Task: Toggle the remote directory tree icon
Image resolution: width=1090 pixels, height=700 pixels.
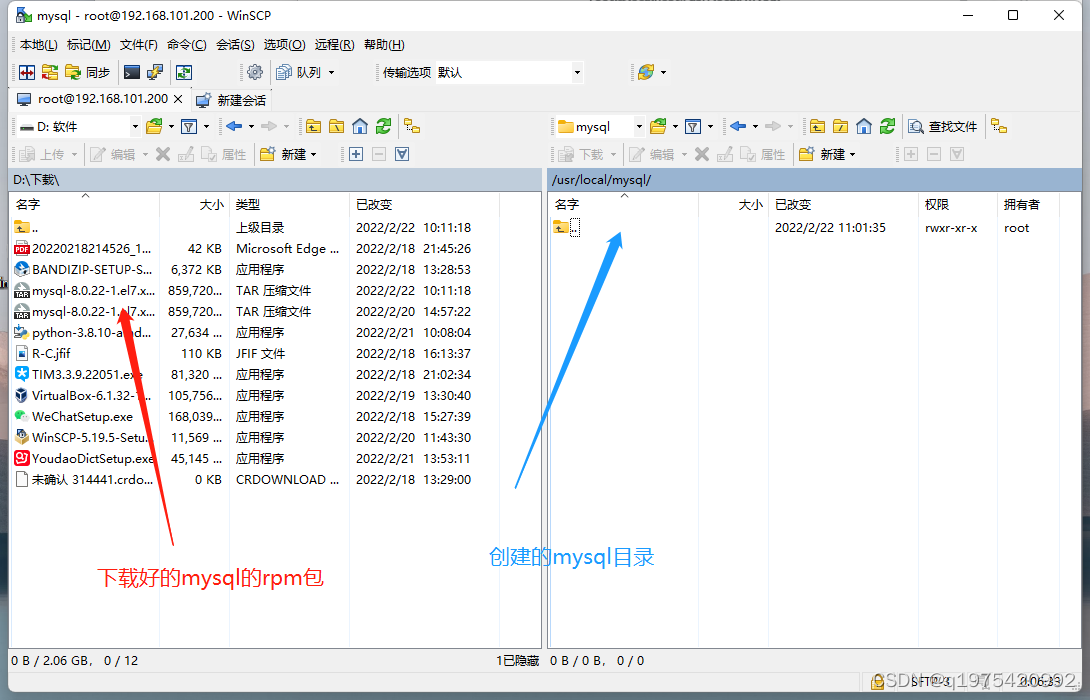Action: pyautogui.click(x=999, y=127)
